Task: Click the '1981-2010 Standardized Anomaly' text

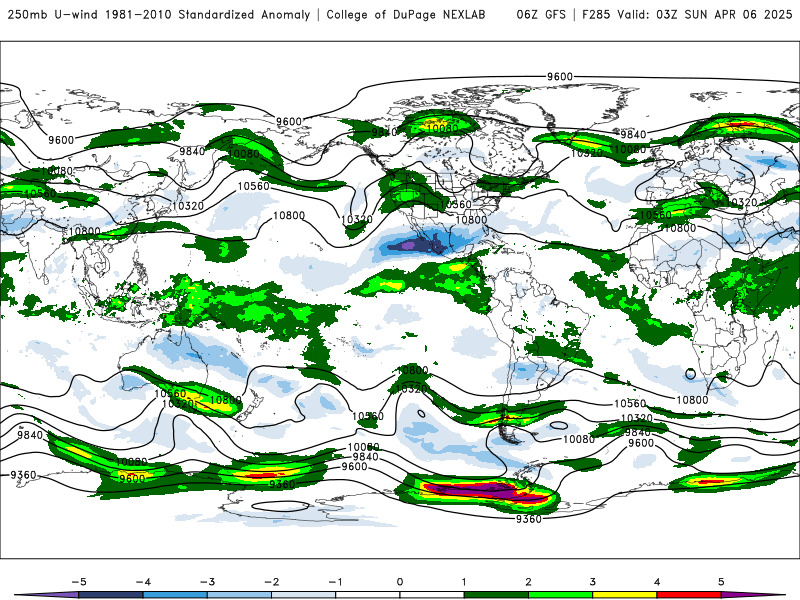Action: tap(207, 15)
